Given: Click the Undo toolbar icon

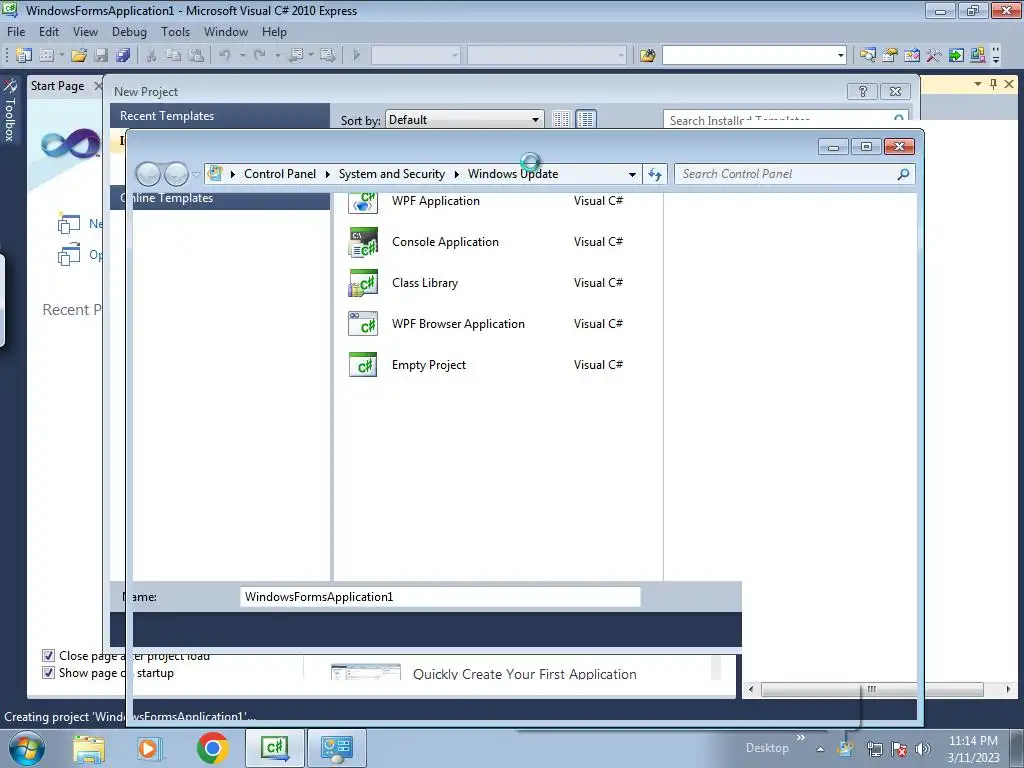Looking at the screenshot, I should (x=225, y=56).
